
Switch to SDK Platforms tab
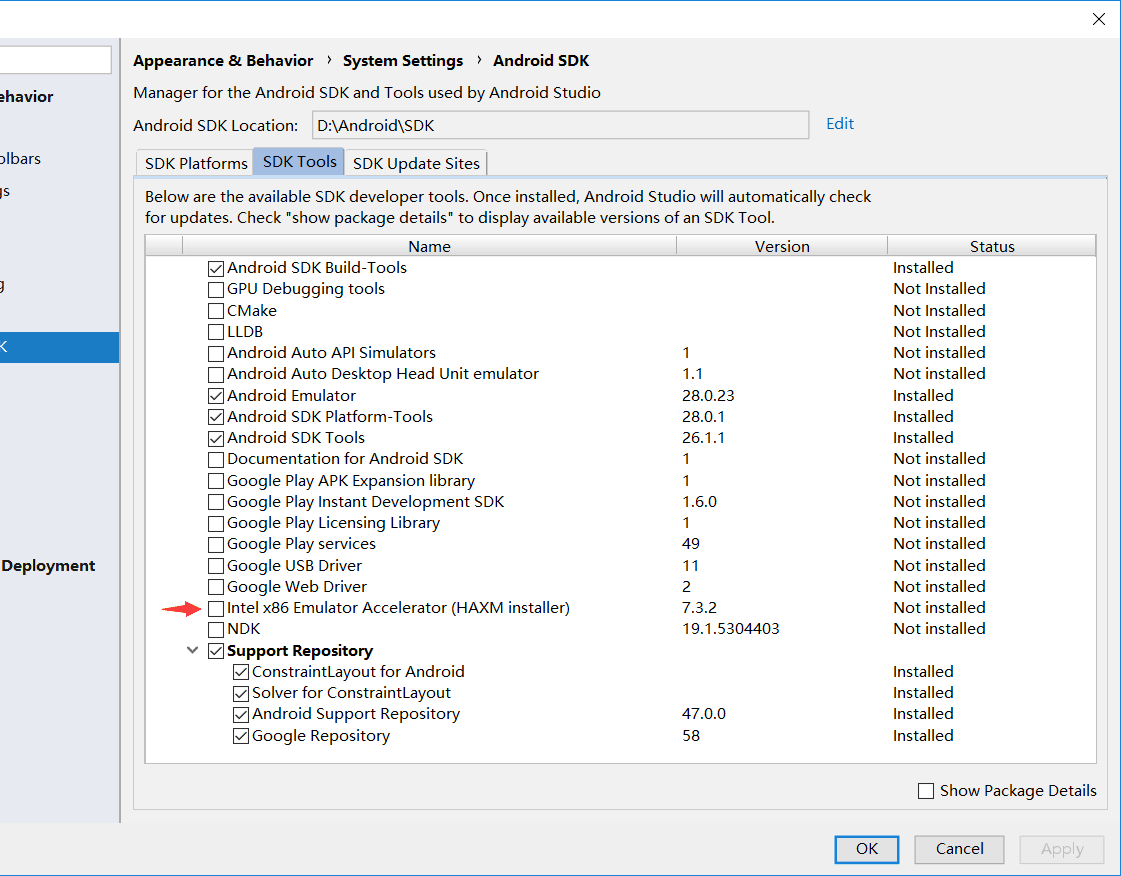pyautogui.click(x=196, y=163)
